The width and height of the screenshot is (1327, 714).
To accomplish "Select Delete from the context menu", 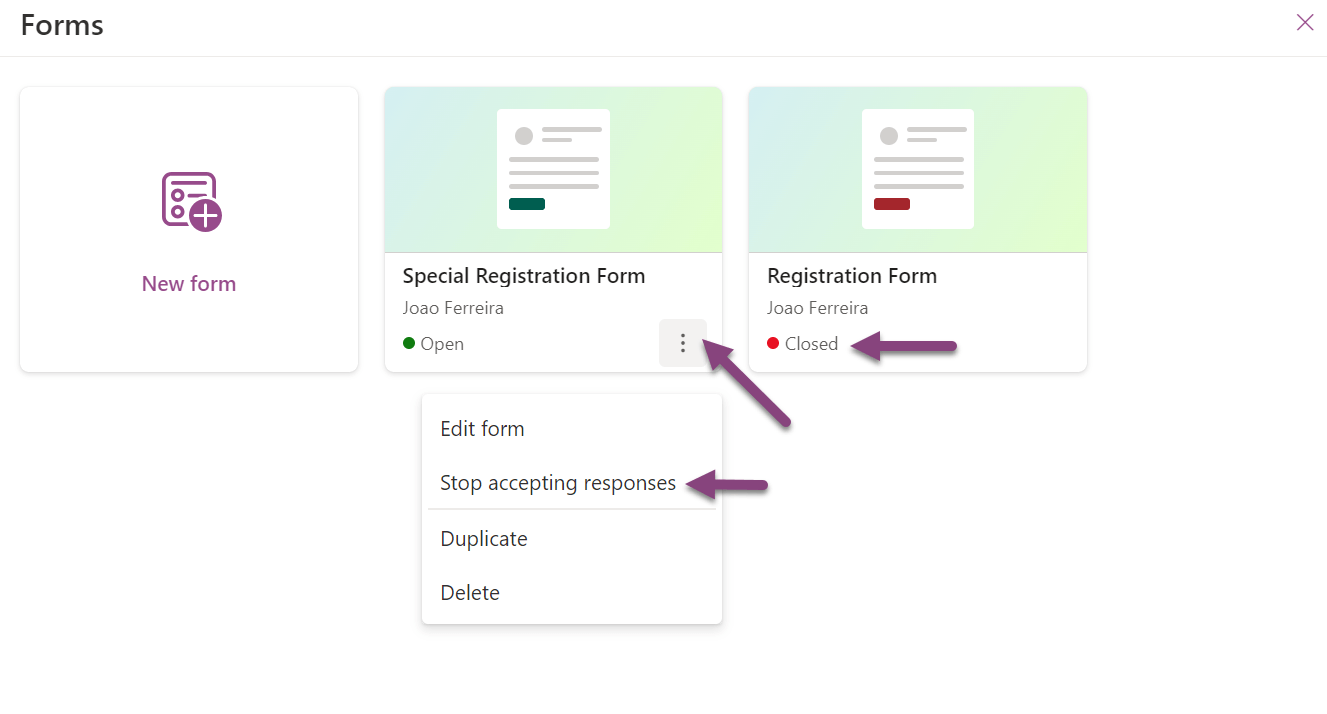I will [x=470, y=593].
